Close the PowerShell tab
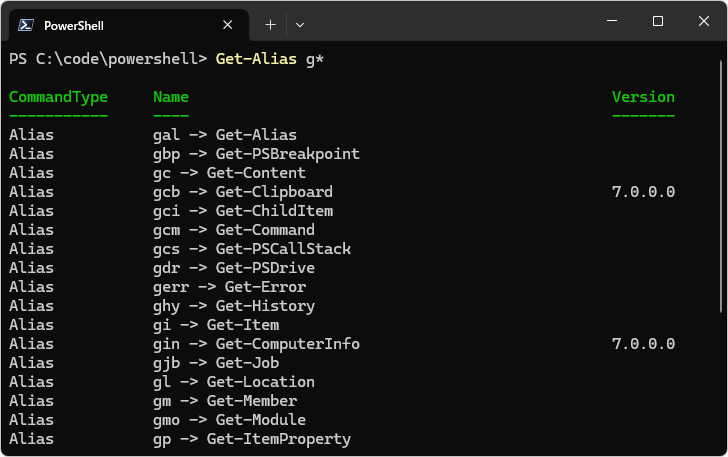 click(228, 25)
